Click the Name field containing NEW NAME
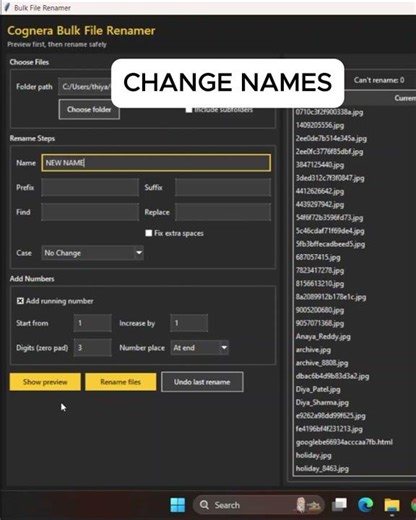 point(156,163)
